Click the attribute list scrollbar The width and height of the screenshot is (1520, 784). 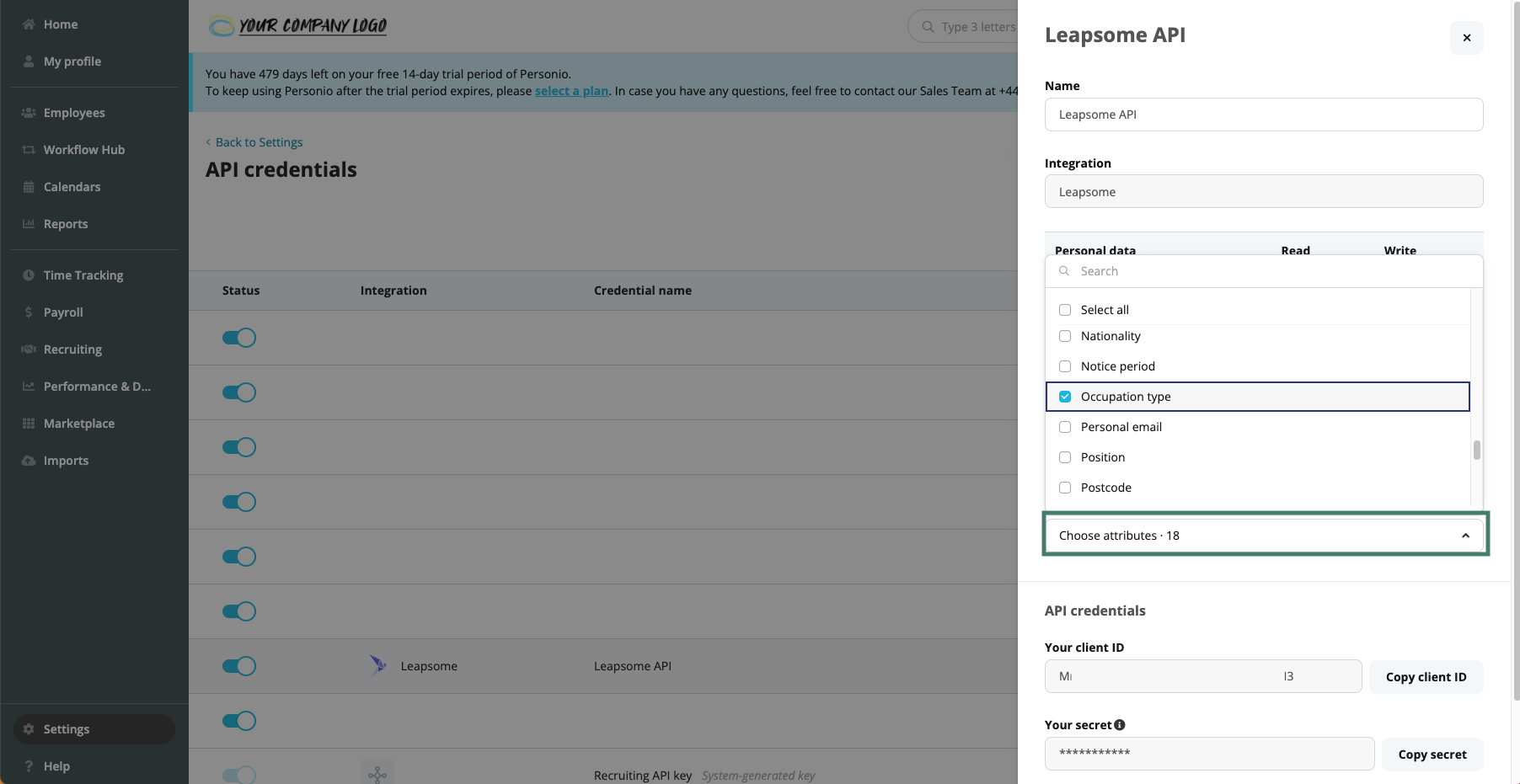point(1476,451)
